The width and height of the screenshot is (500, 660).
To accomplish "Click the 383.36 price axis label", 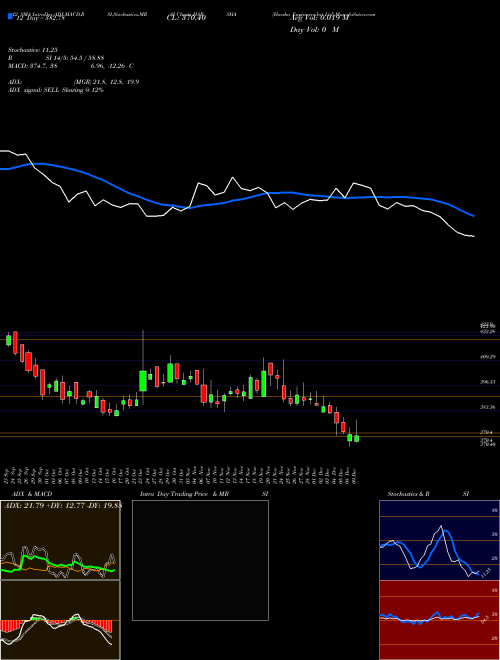I will tap(487, 407).
